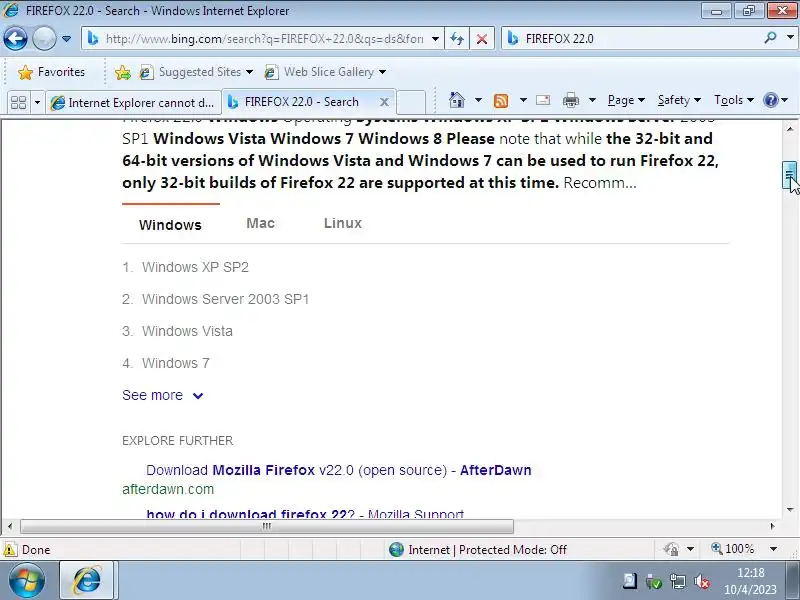Image resolution: width=800 pixels, height=600 pixels.
Task: Click the search box containing FIREFOX 22.0
Action: click(x=640, y=39)
